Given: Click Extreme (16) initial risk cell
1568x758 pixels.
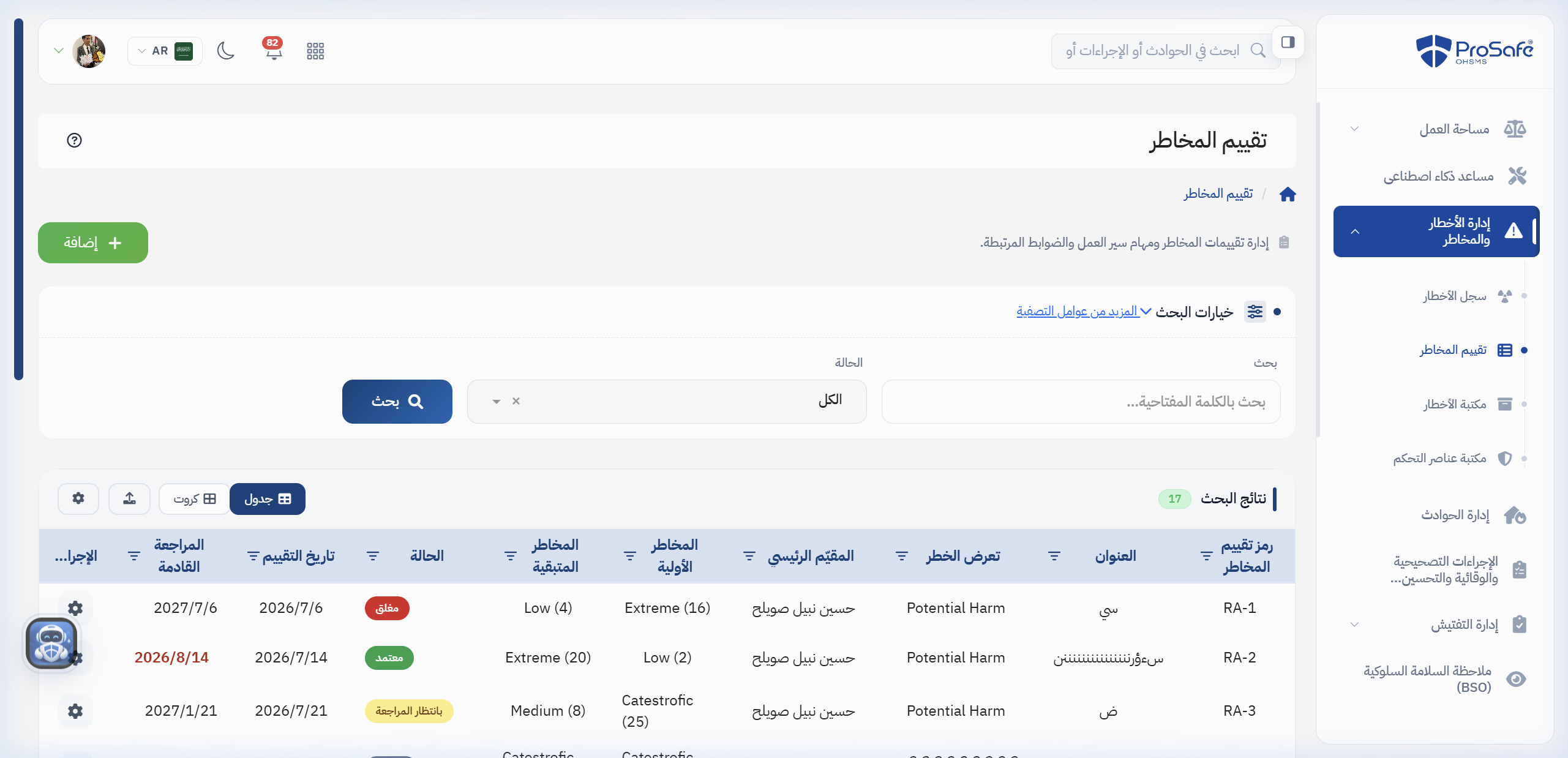Looking at the screenshot, I should (x=667, y=608).
